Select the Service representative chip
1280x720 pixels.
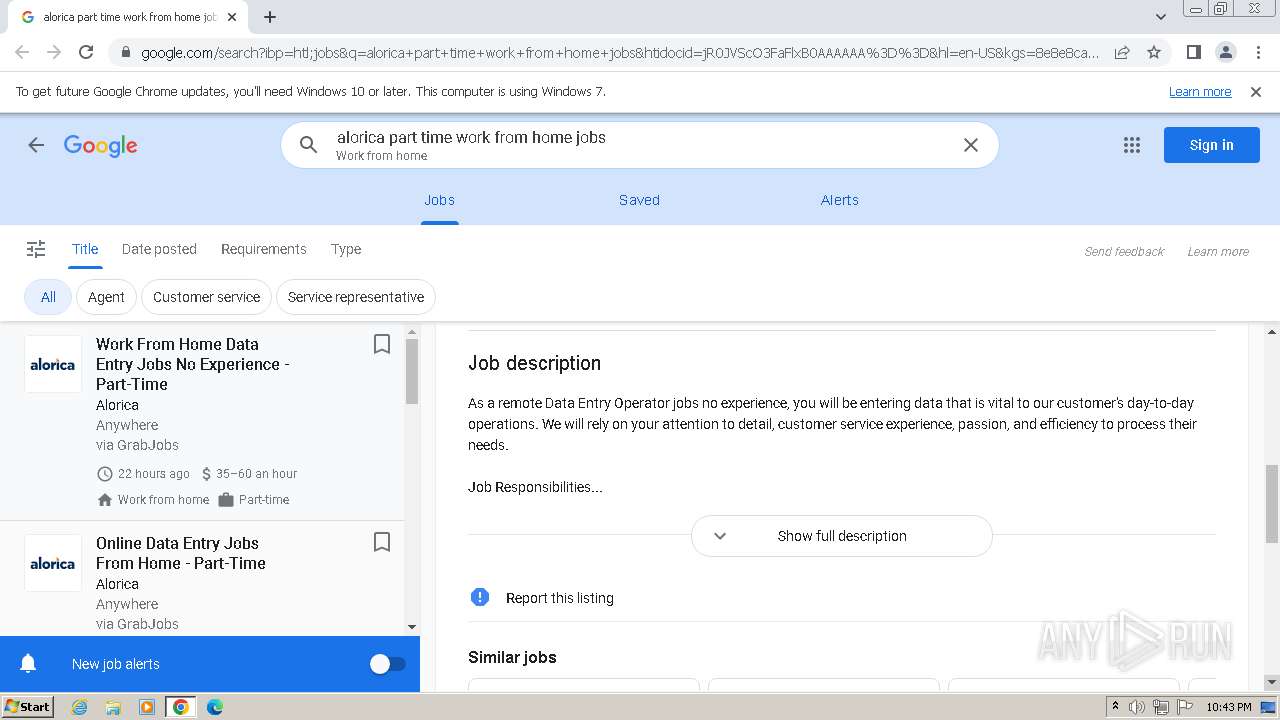pos(356,297)
